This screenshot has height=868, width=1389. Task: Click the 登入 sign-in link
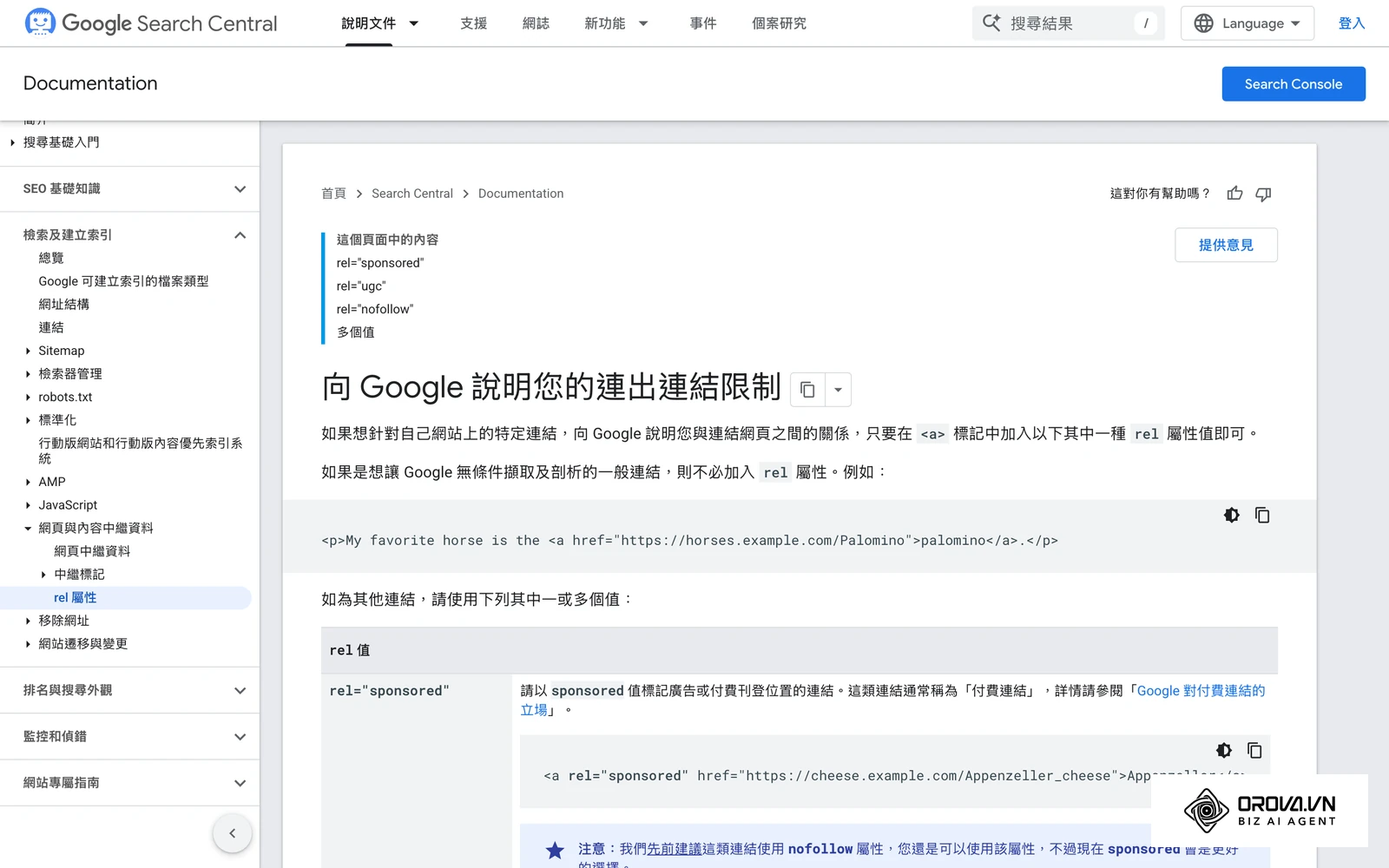[1351, 23]
